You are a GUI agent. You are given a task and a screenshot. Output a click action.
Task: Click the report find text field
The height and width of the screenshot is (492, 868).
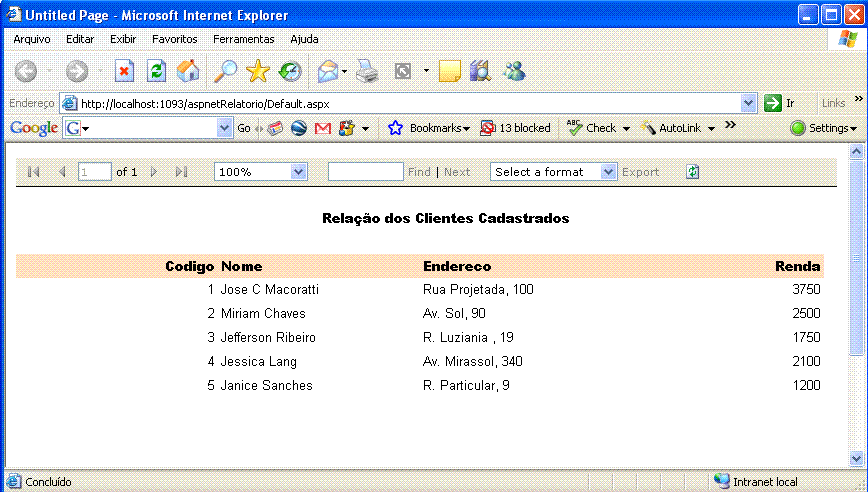(x=365, y=172)
